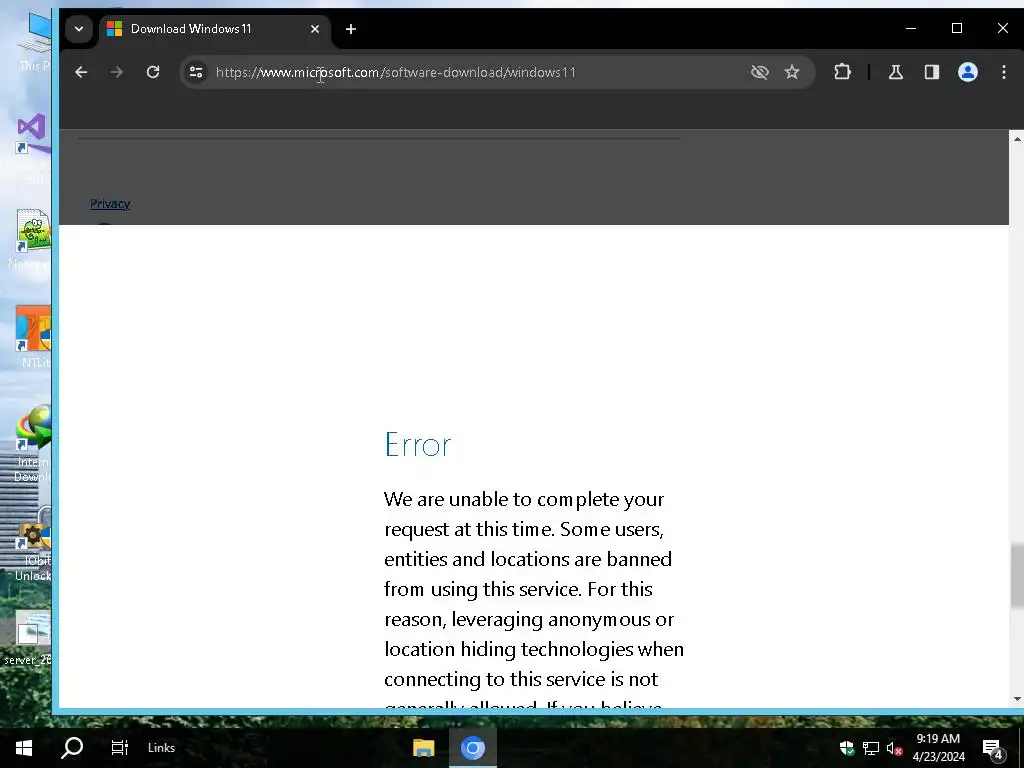
Task: Open taskbar Search magnifier
Action: click(x=72, y=747)
